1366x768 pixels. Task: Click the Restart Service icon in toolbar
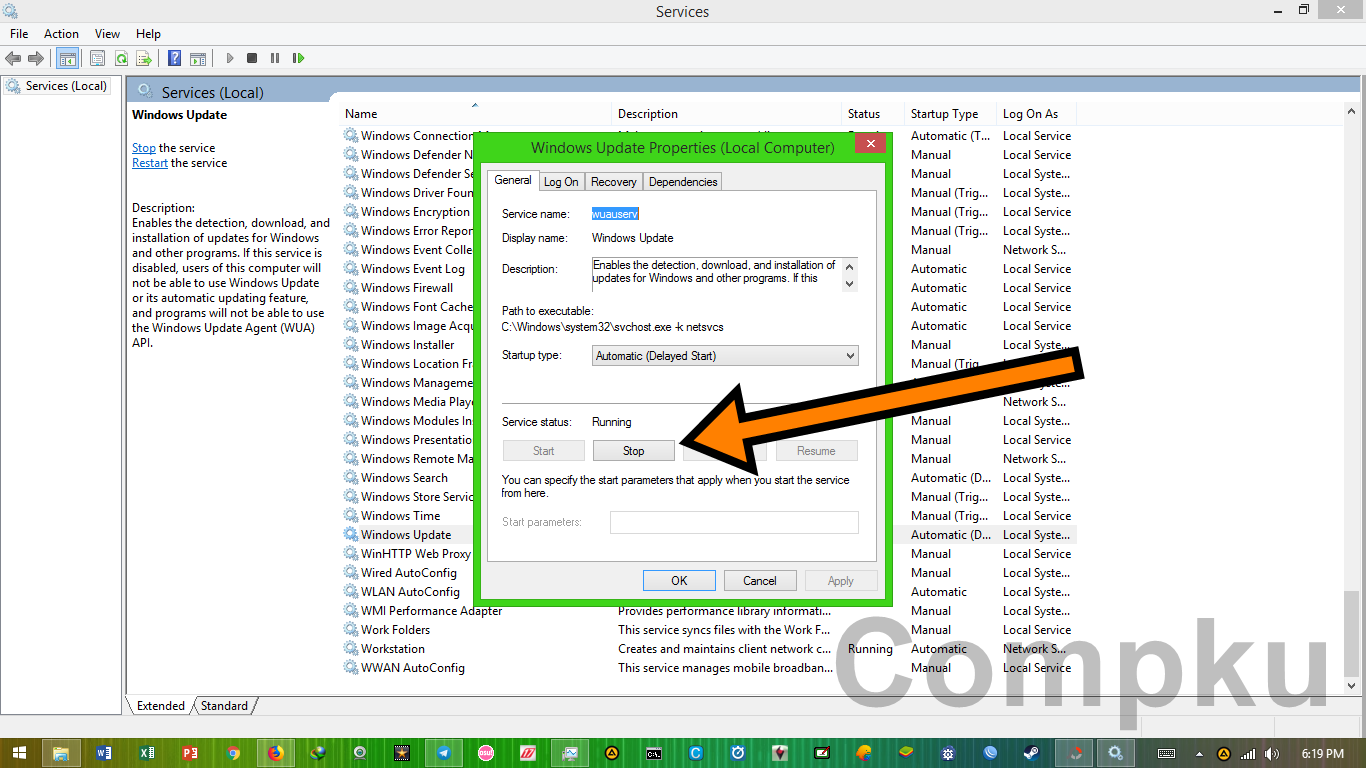[298, 58]
